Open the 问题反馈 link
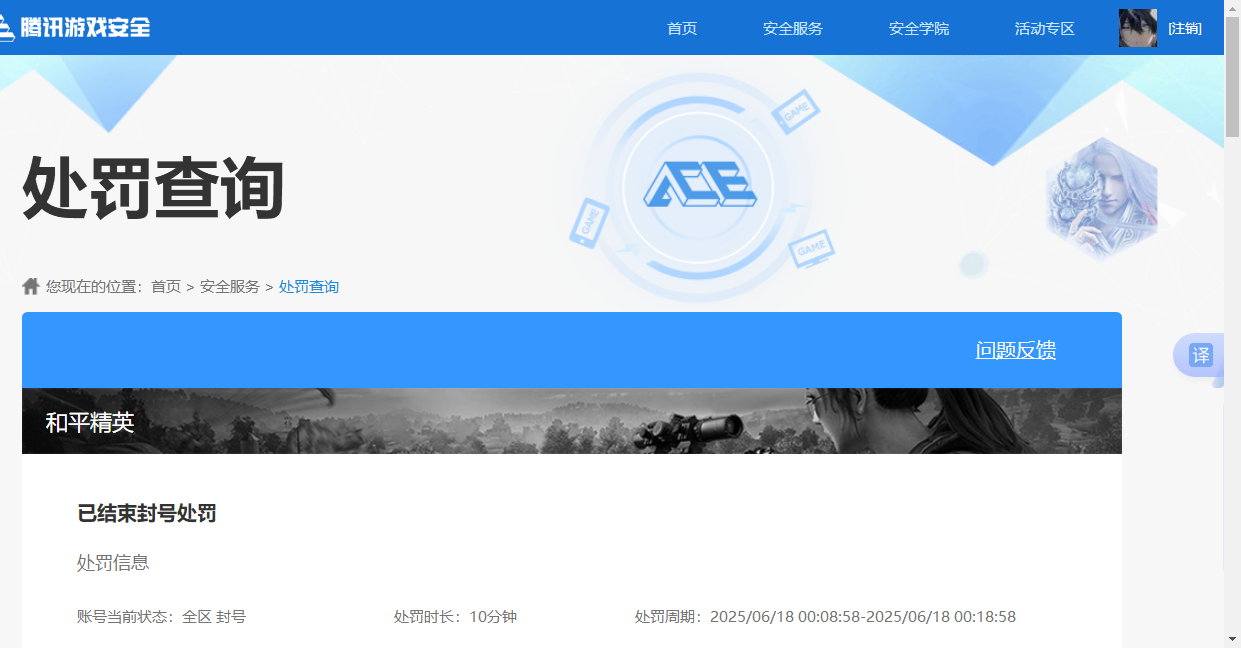This screenshot has width=1241, height=648. pos(1016,350)
